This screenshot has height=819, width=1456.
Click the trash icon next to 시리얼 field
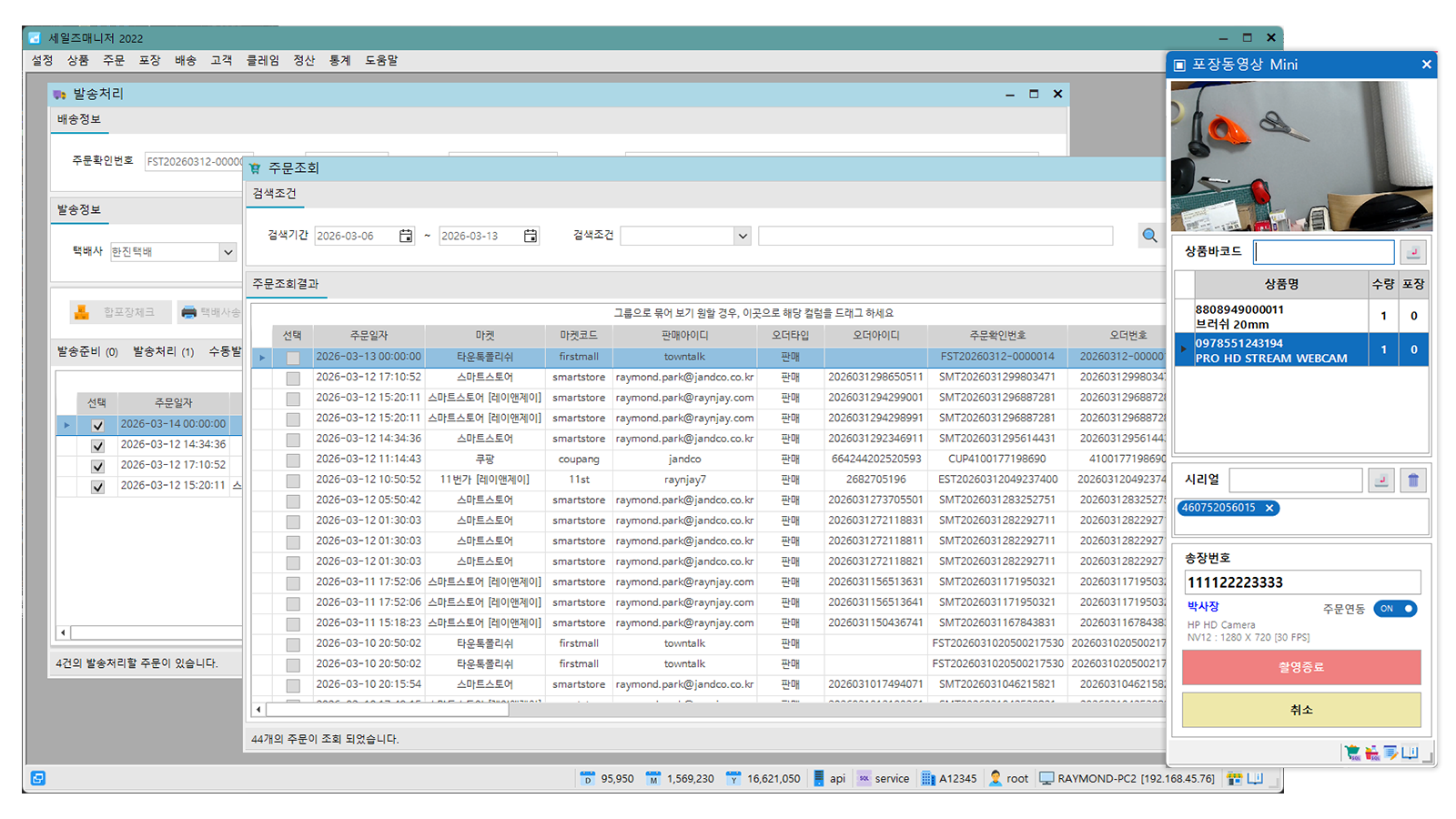point(1412,480)
